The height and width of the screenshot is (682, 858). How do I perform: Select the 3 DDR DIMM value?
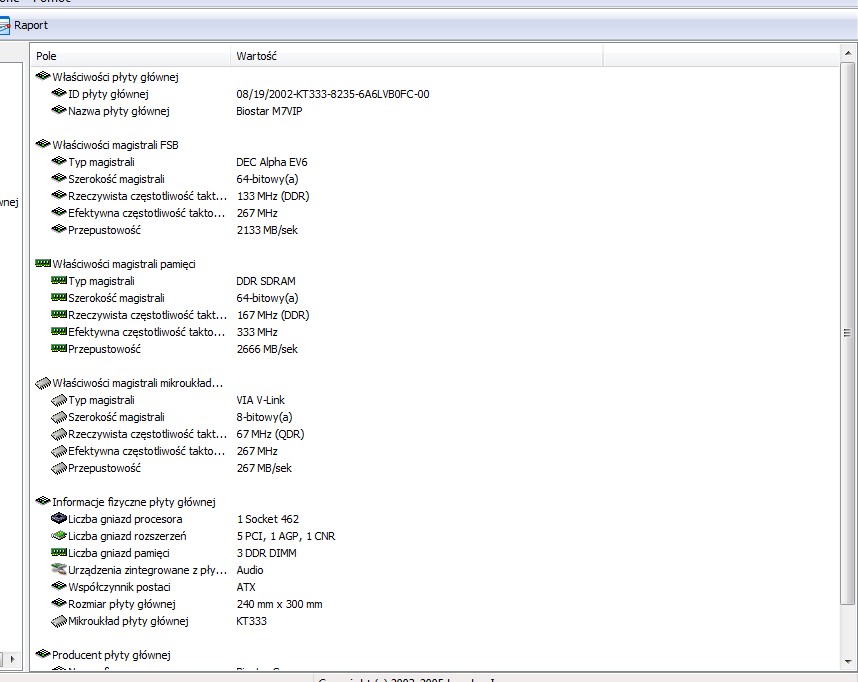coord(267,553)
